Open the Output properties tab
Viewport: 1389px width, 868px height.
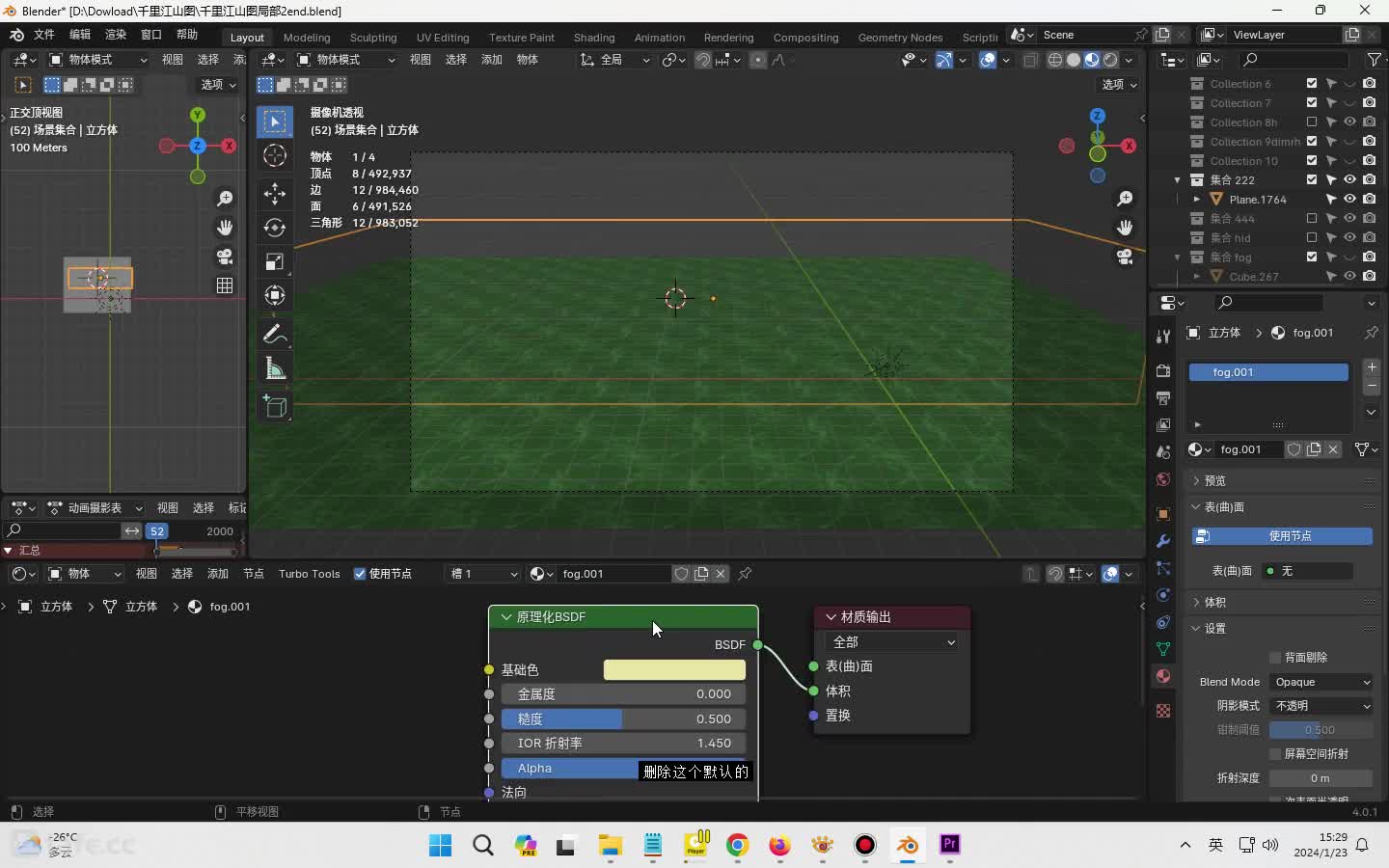click(x=1163, y=398)
